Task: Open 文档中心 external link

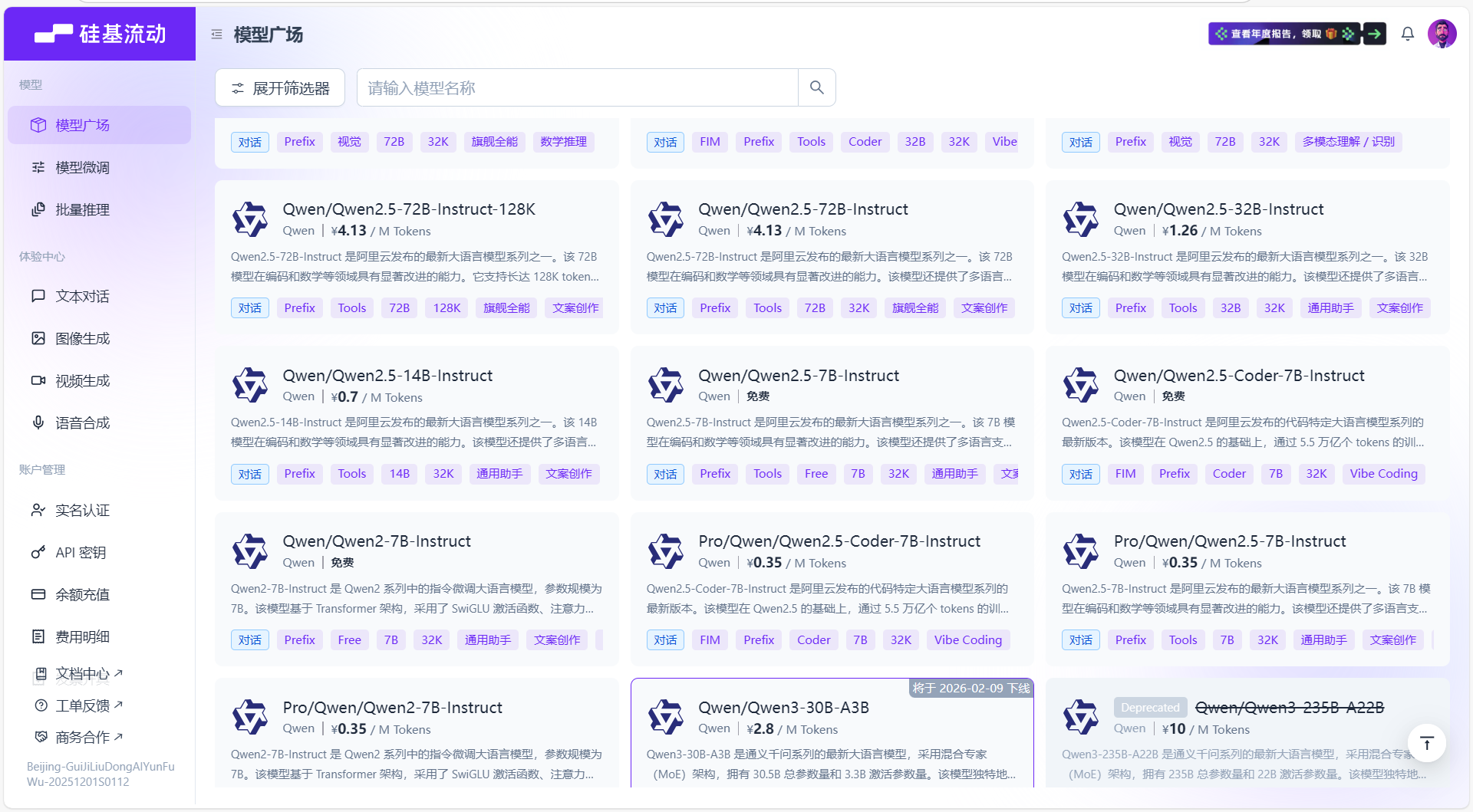Action: click(88, 674)
